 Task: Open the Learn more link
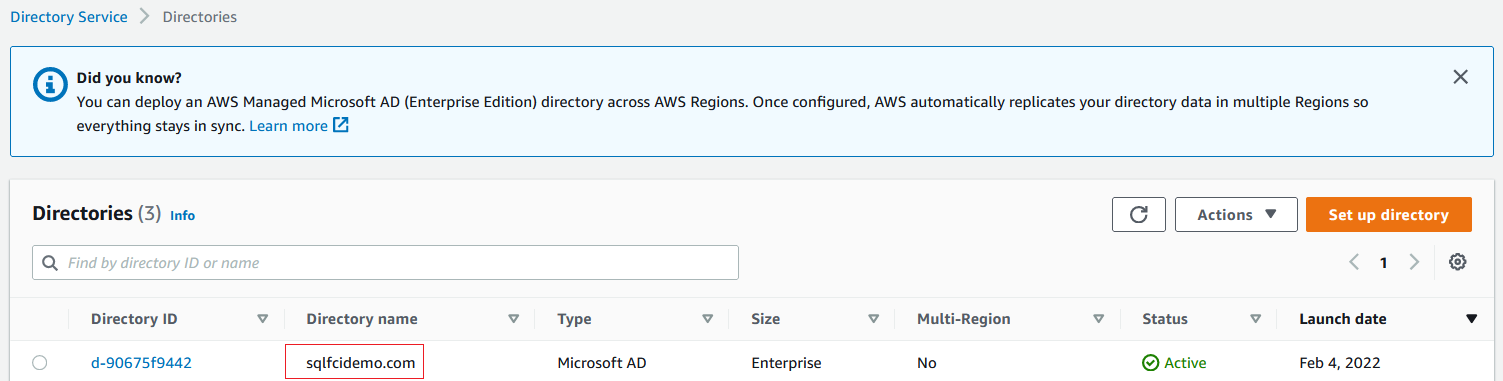pos(288,126)
